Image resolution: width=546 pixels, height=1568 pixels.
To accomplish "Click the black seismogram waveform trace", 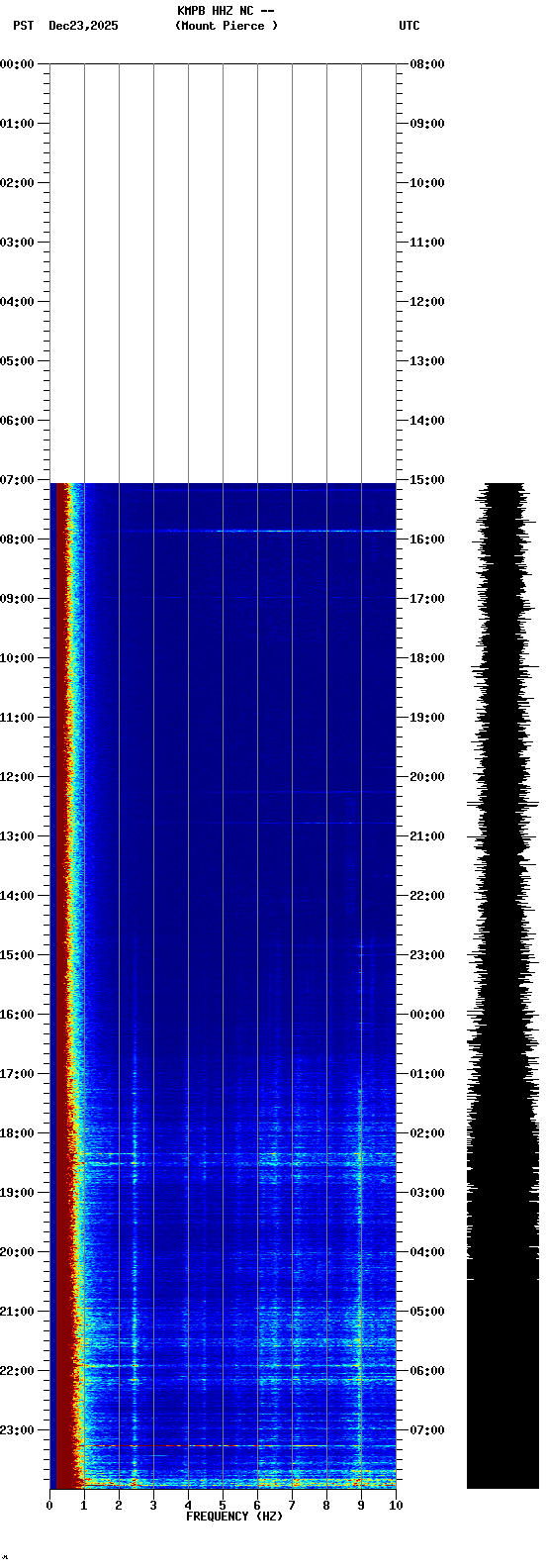I will 503,986.
